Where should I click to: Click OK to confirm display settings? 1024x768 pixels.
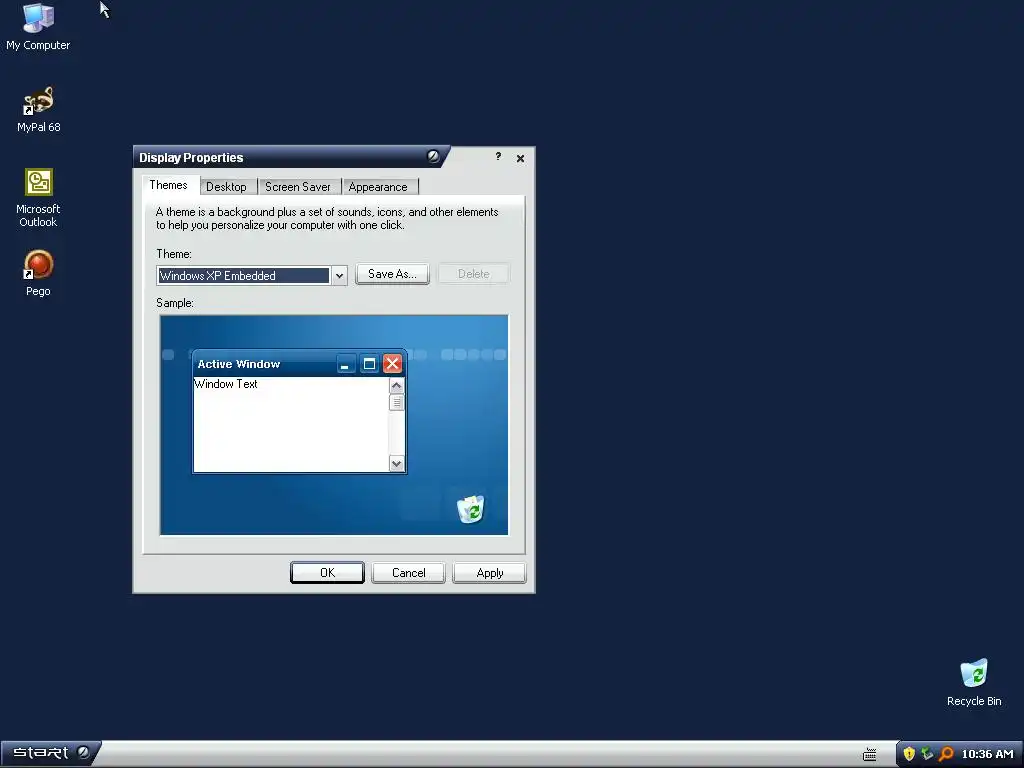click(327, 573)
